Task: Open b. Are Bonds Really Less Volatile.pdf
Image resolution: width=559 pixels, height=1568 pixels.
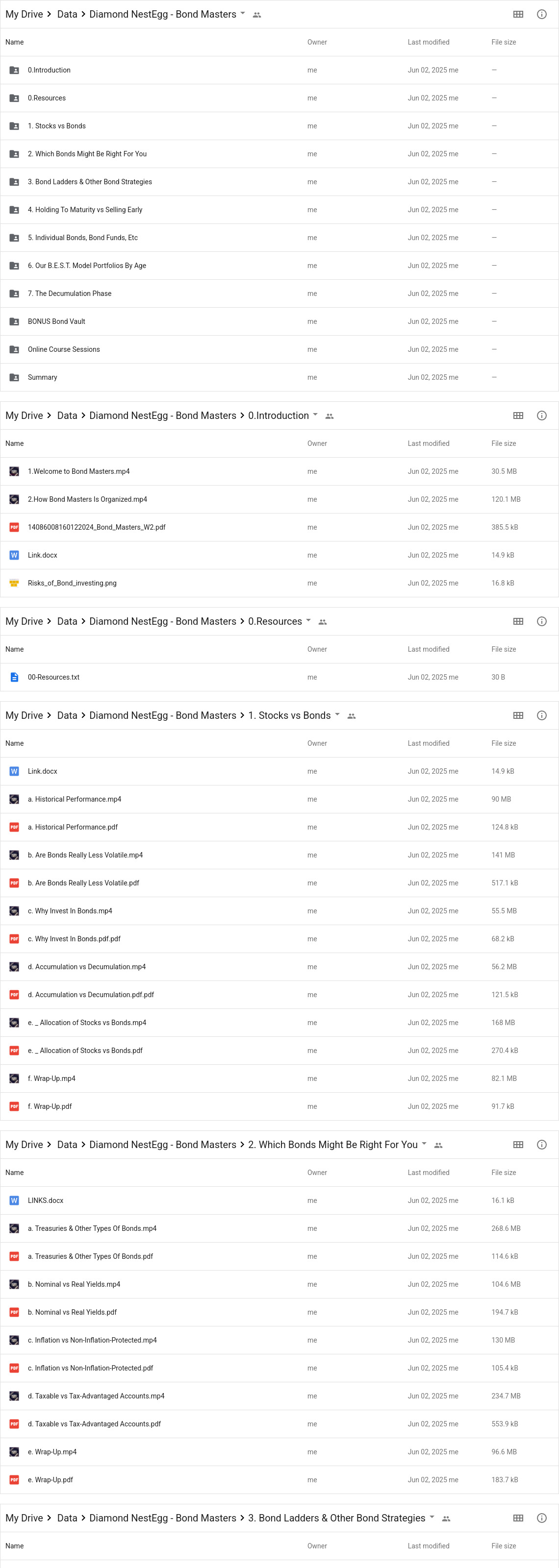Action: (279, 882)
